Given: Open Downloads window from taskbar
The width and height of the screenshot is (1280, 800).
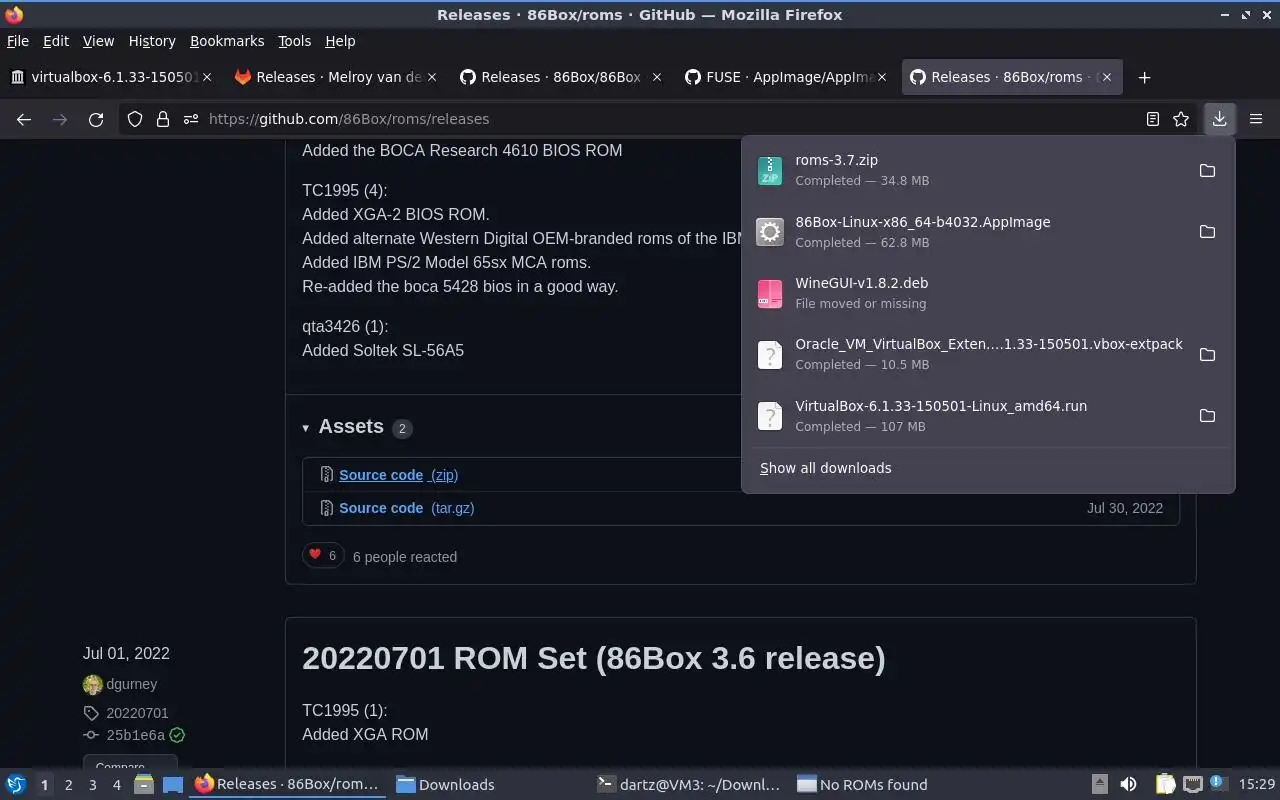Looking at the screenshot, I should pyautogui.click(x=488, y=785).
